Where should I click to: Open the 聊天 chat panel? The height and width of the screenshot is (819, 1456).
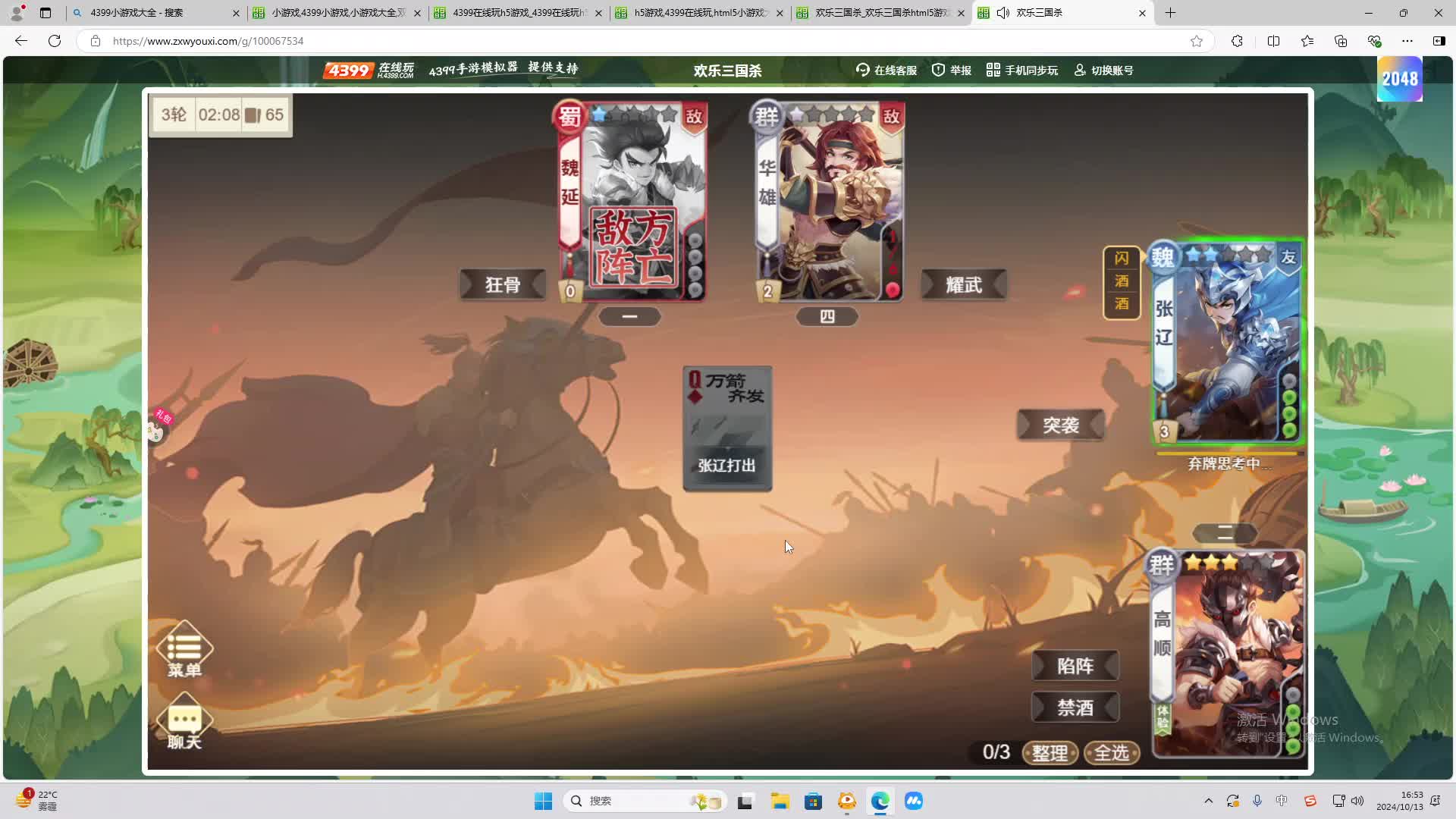(x=184, y=720)
